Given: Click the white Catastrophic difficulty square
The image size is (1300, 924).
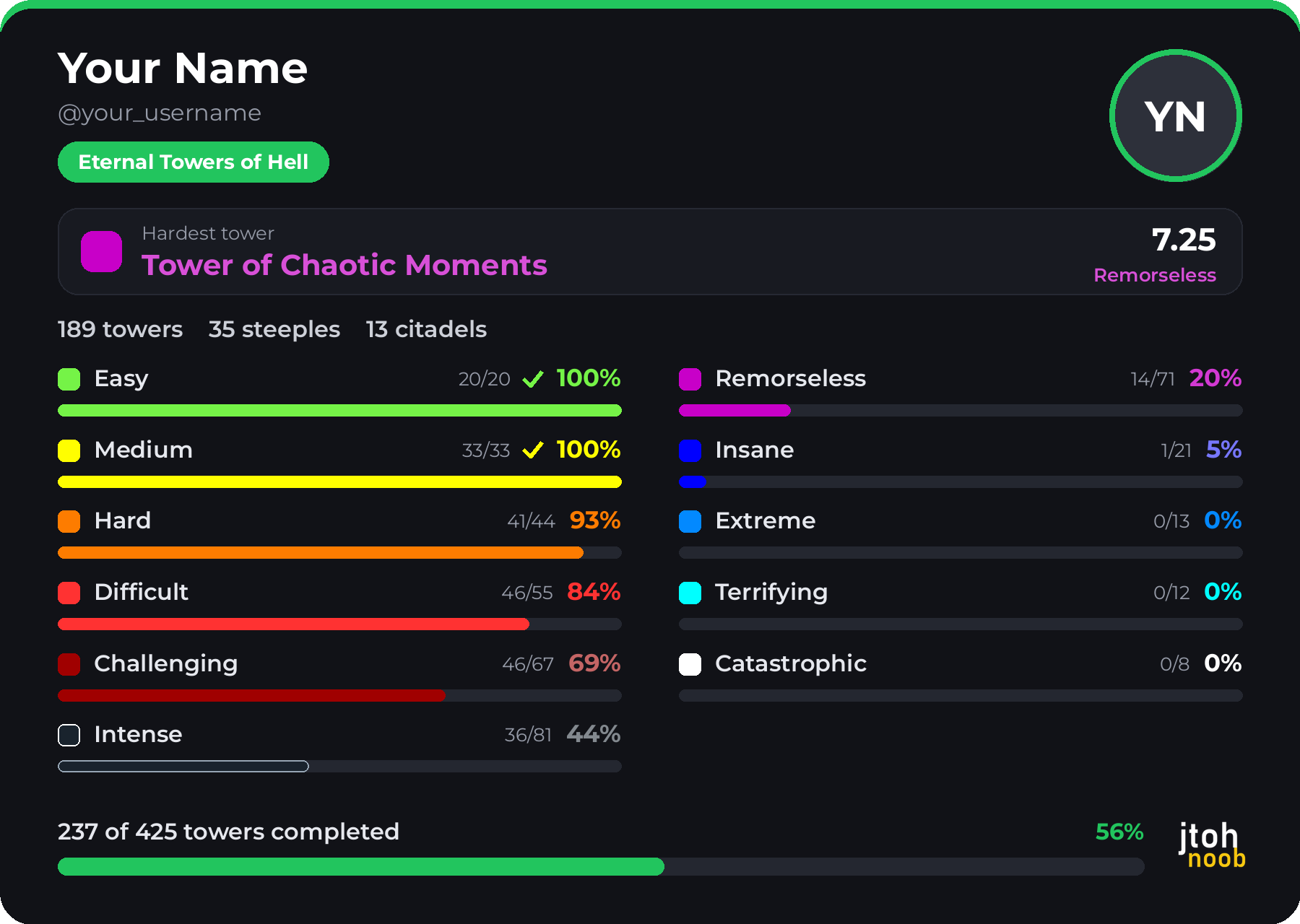Looking at the screenshot, I should pyautogui.click(x=690, y=664).
